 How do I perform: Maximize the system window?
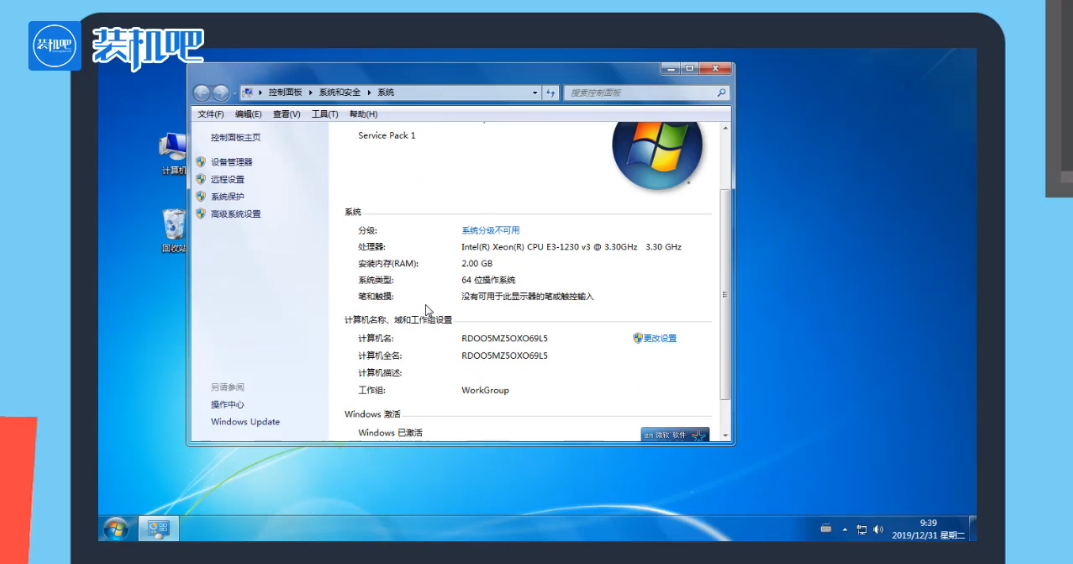tap(690, 68)
